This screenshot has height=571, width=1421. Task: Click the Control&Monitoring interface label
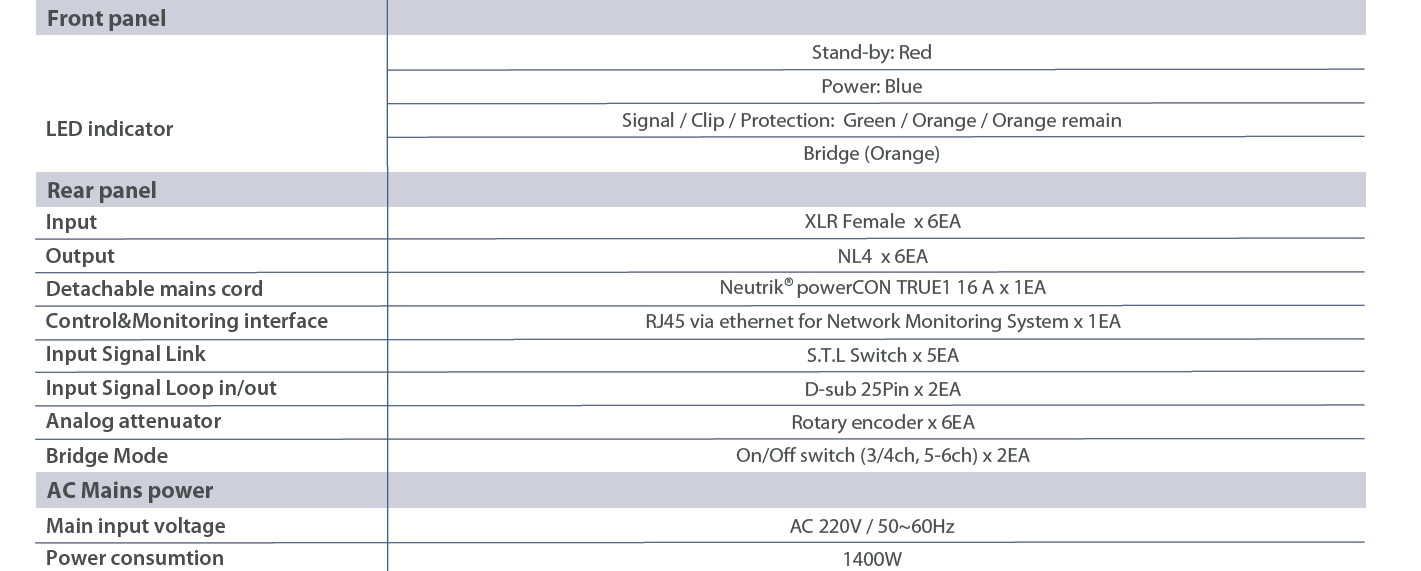tap(186, 321)
